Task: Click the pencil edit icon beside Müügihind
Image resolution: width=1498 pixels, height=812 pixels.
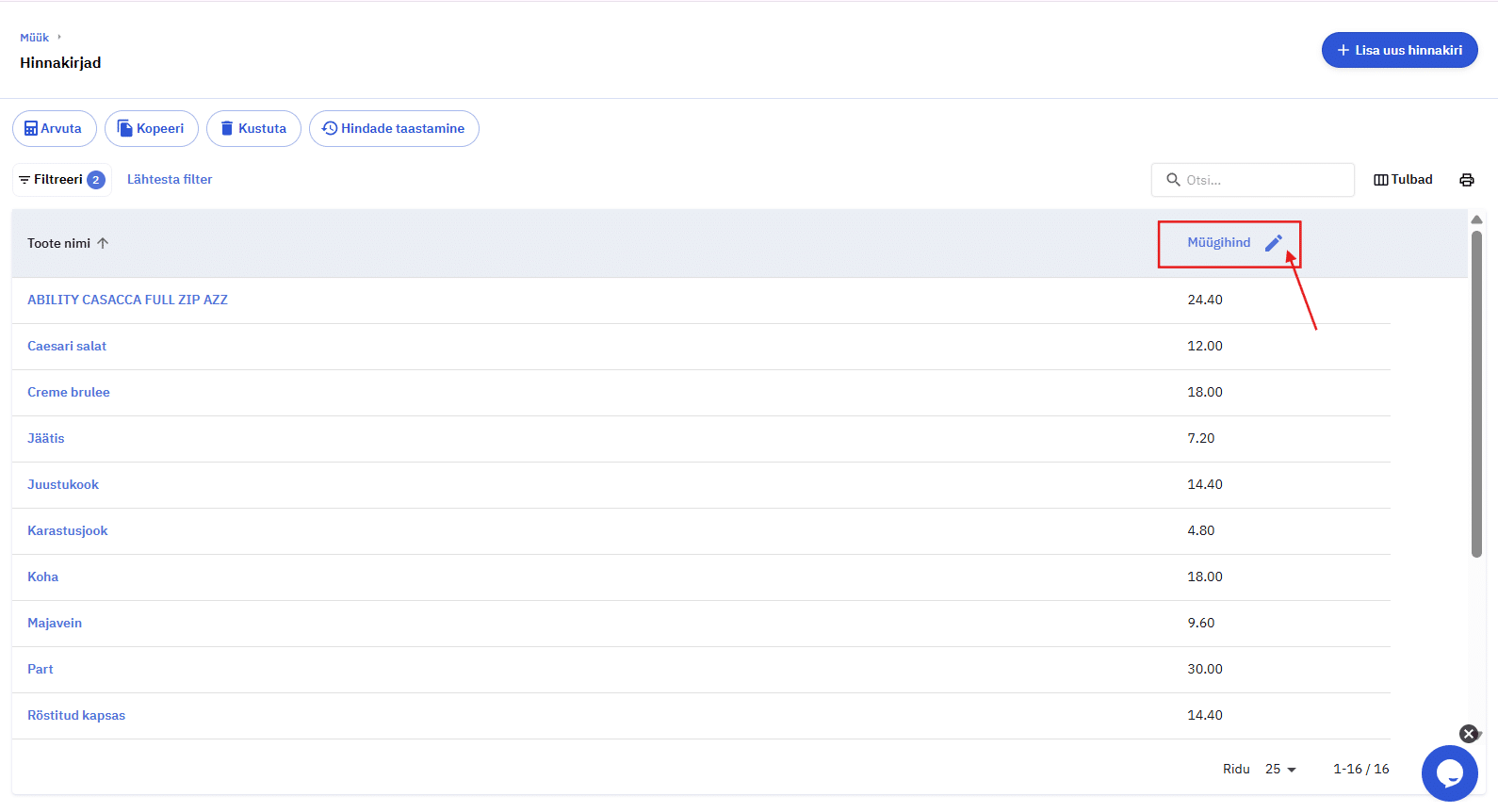Action: coord(1273,243)
